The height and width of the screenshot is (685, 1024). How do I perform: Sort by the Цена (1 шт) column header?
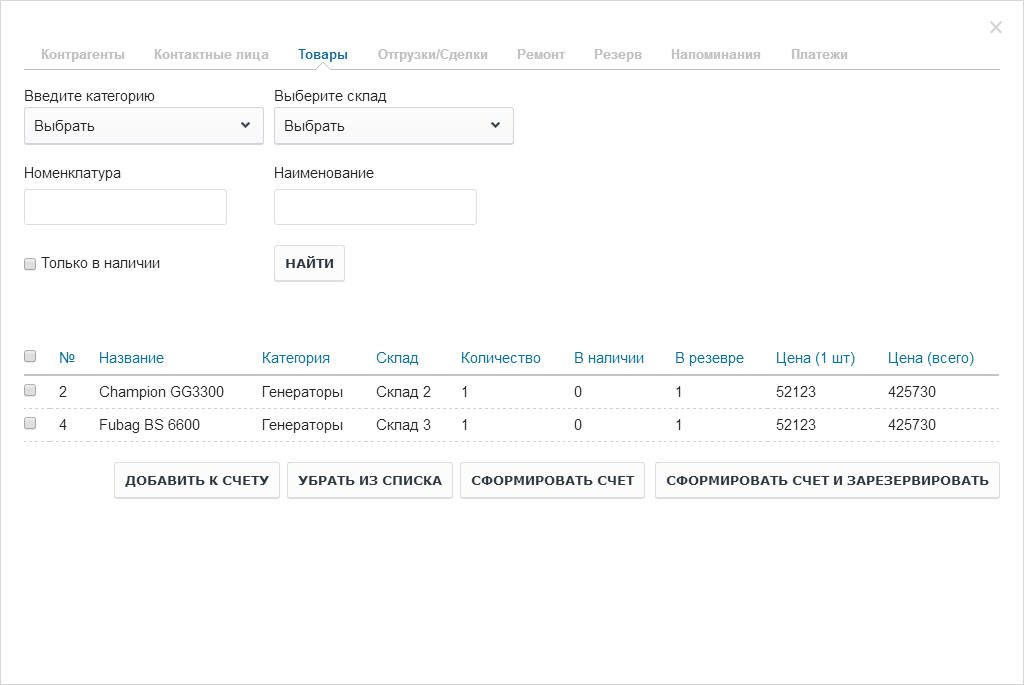click(x=815, y=358)
